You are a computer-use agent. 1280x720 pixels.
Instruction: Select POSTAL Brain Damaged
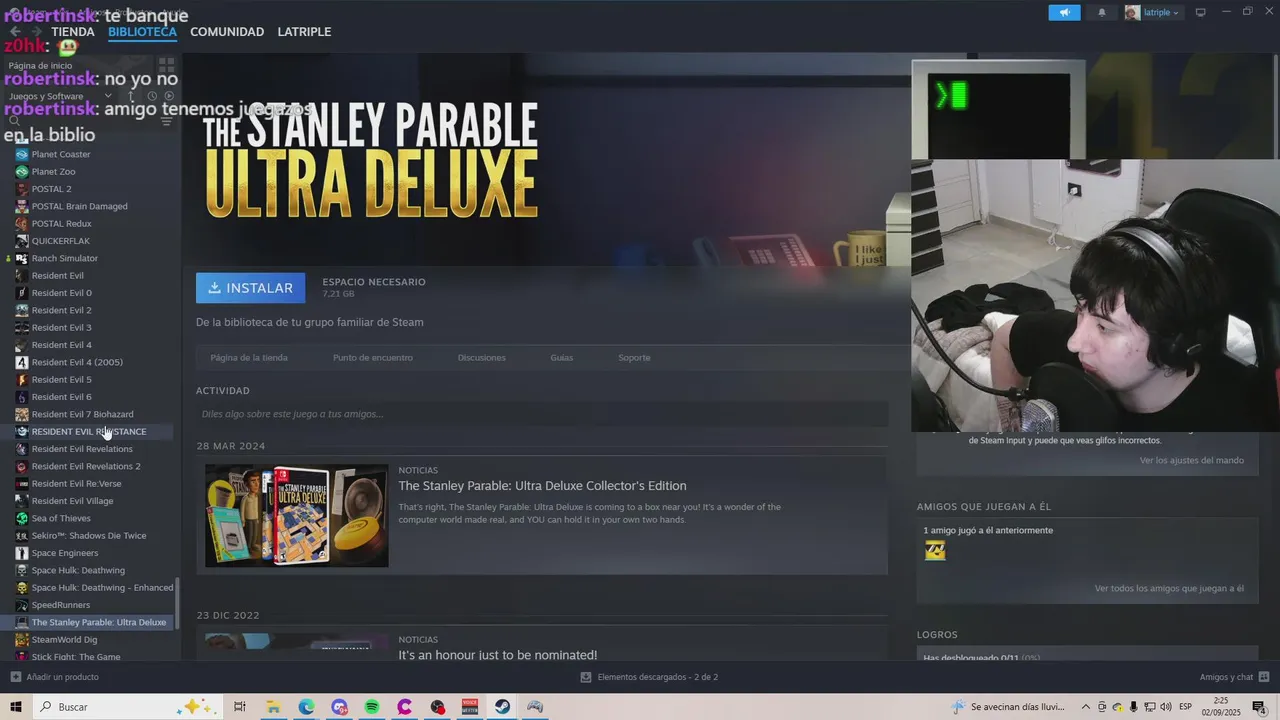pos(79,206)
